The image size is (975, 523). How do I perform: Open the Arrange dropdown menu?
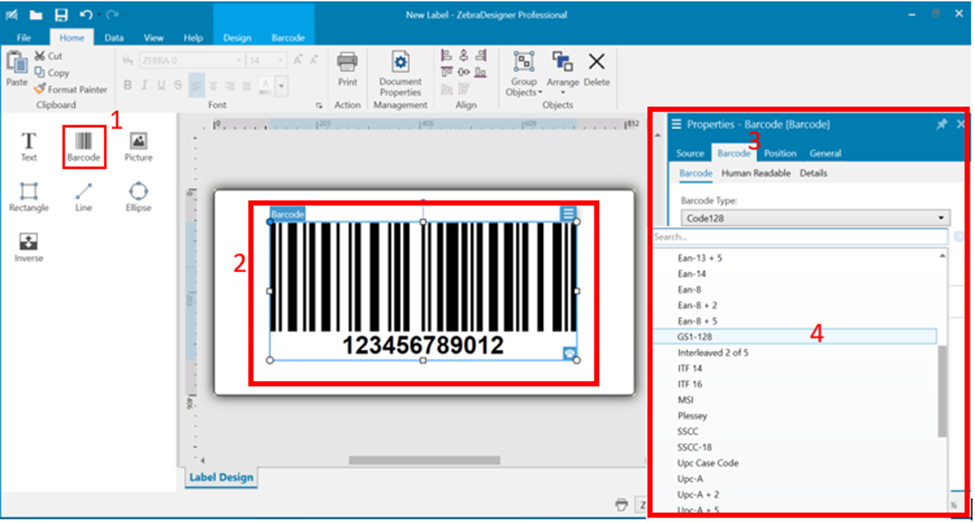point(562,72)
